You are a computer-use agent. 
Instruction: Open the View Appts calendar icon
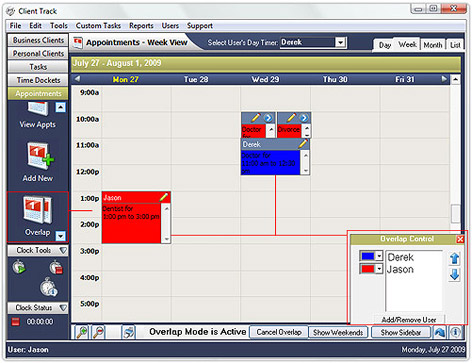pos(38,110)
